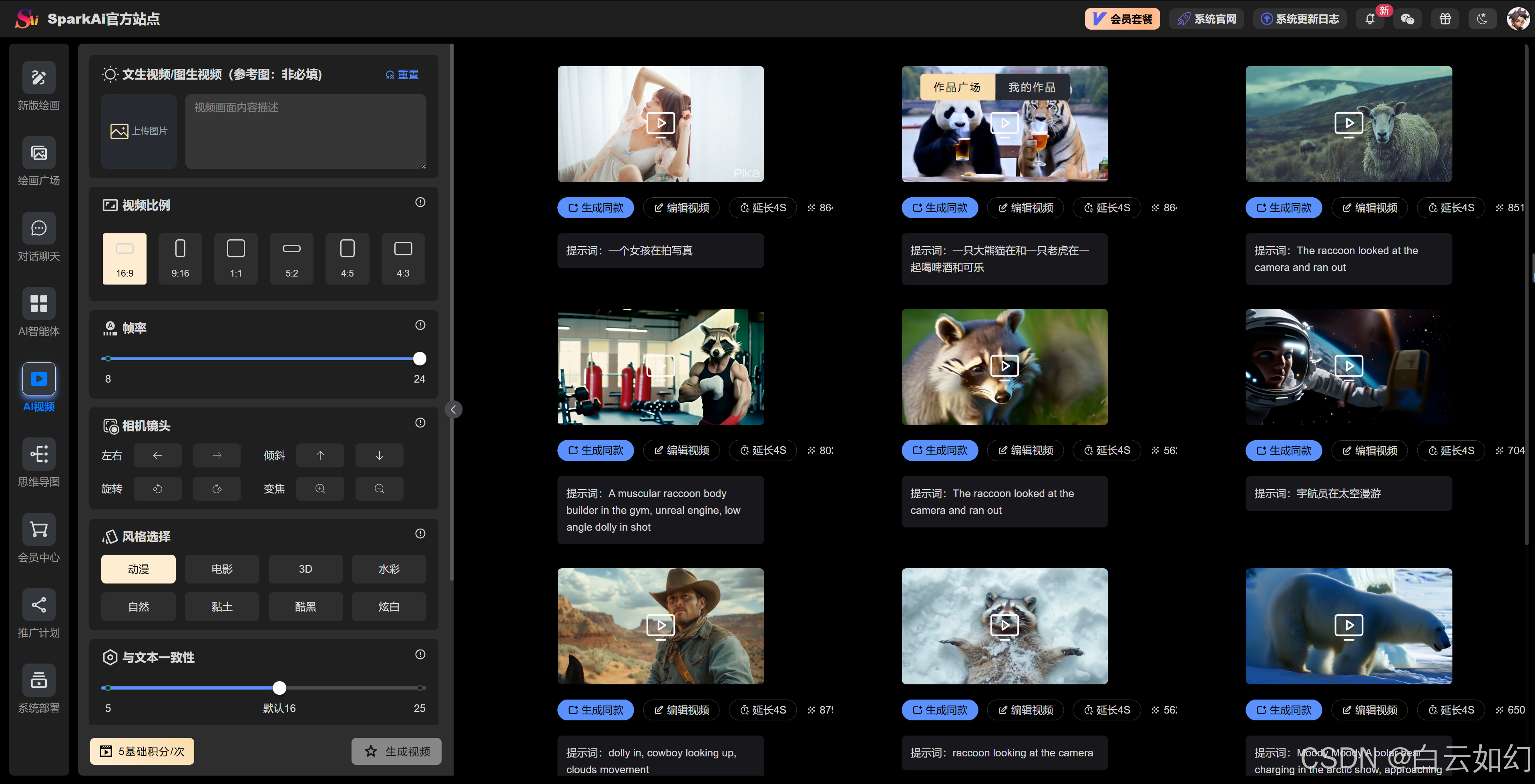Show info tooltip for 帧率 section
Screen dimensions: 1535x784
coord(420,325)
